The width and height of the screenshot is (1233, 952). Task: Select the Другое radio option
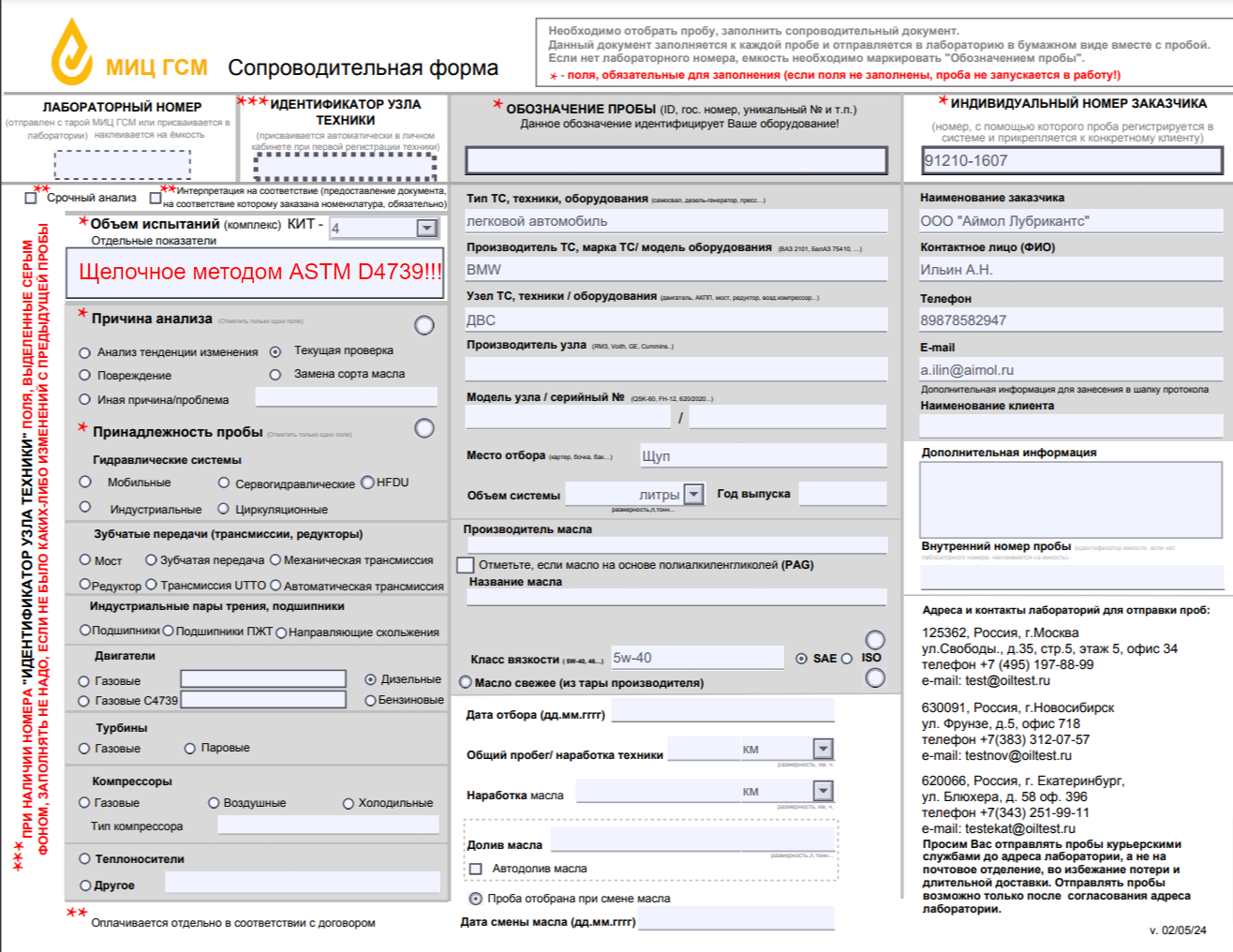pyautogui.click(x=85, y=885)
